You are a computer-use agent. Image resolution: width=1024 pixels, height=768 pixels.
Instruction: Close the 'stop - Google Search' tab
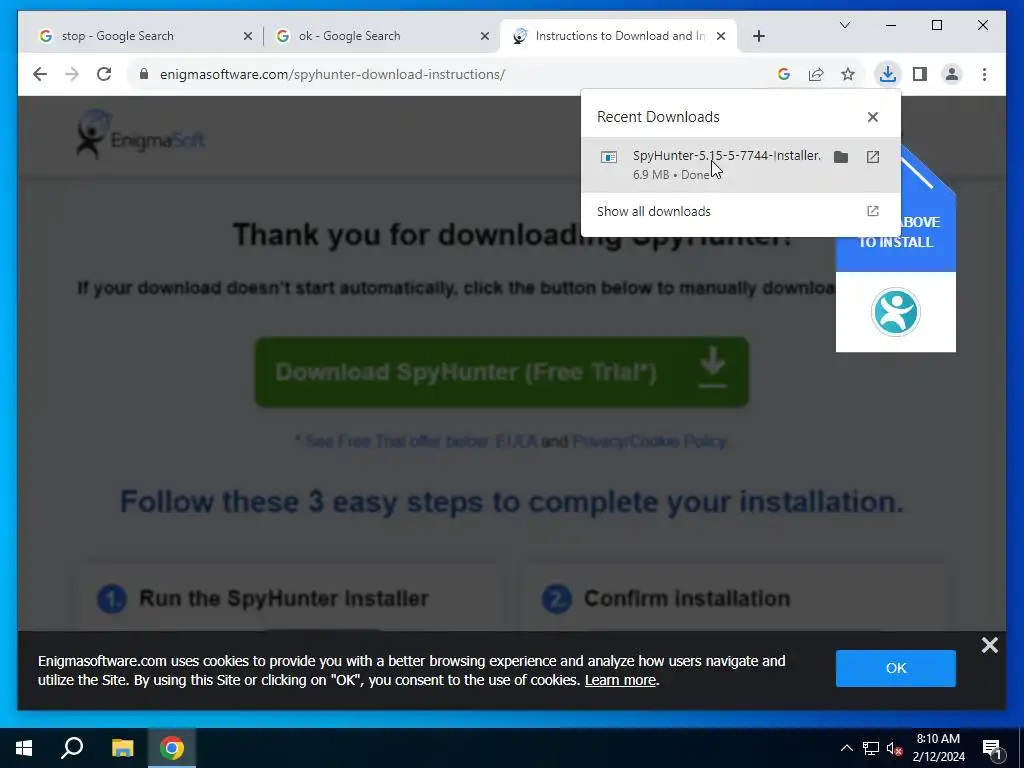248,37
